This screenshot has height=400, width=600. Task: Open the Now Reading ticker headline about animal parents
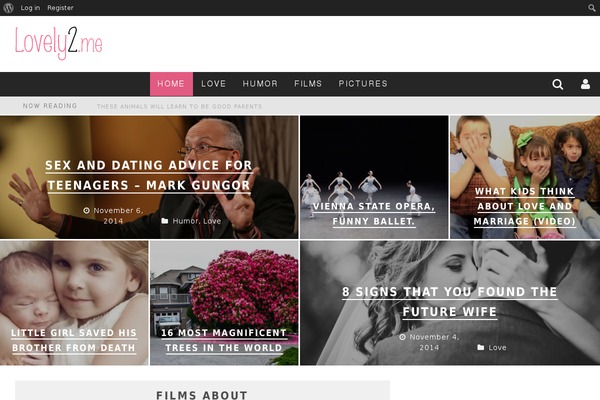179,106
